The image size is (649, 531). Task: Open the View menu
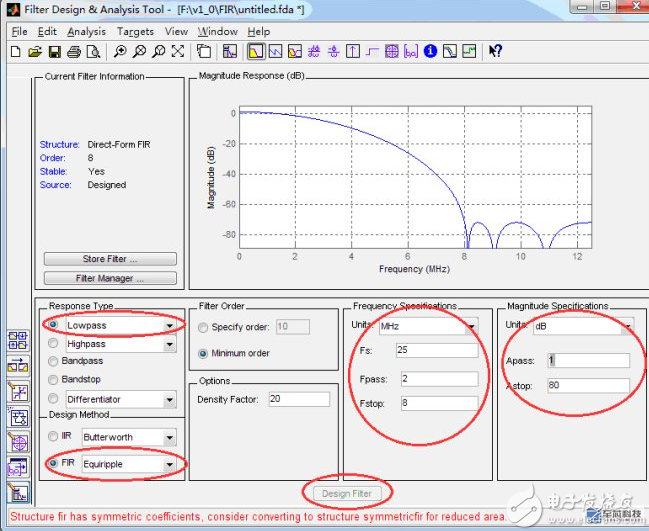[176, 31]
